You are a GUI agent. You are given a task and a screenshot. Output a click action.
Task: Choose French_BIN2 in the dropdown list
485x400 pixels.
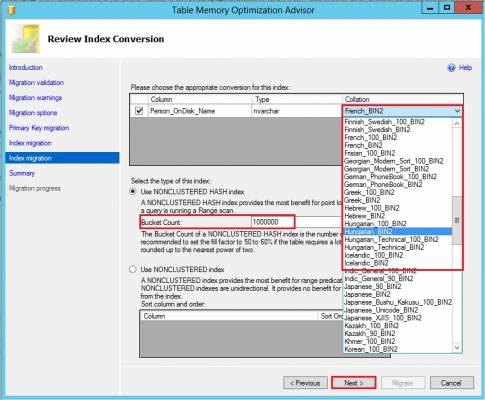click(x=363, y=145)
